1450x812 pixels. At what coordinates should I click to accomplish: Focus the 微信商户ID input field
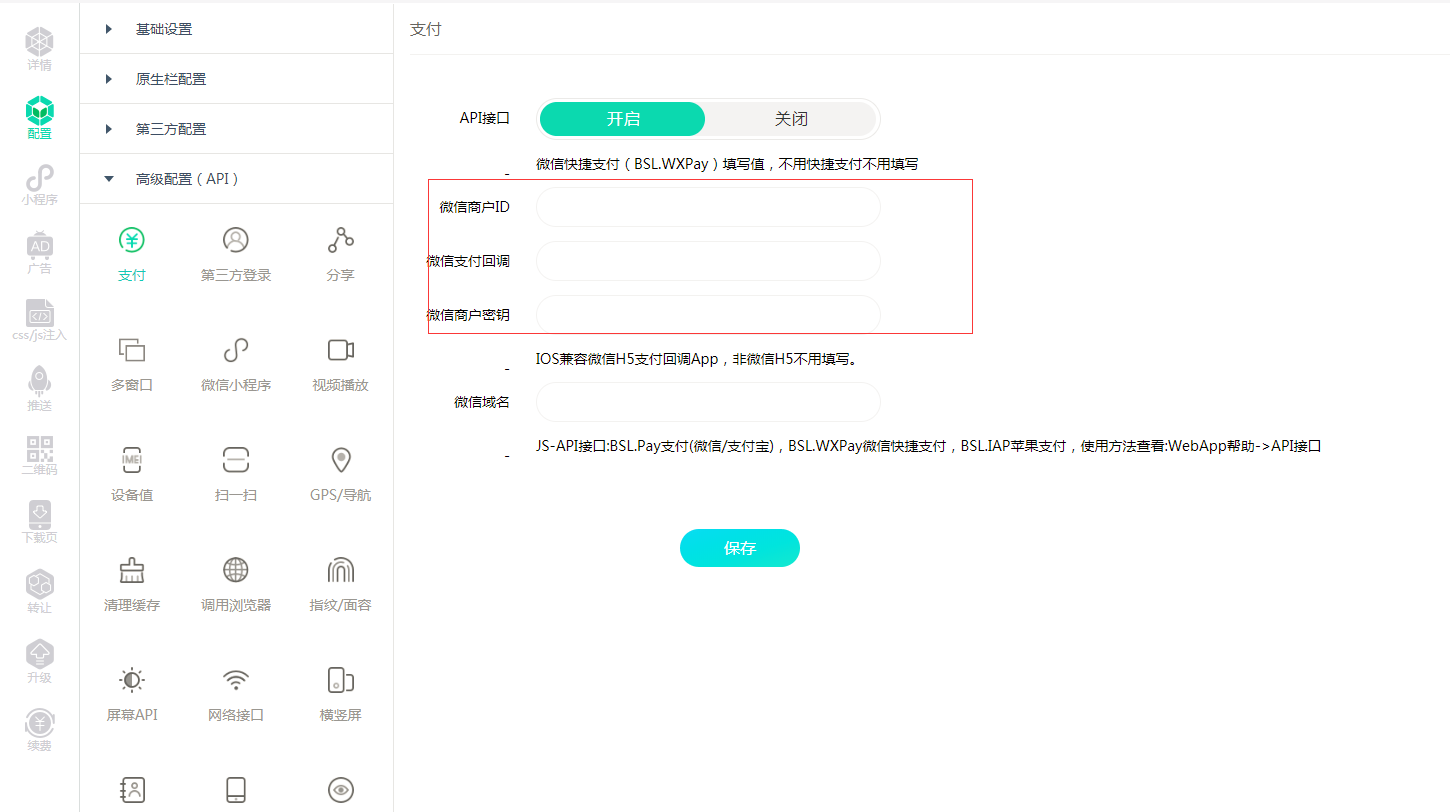tap(708, 207)
